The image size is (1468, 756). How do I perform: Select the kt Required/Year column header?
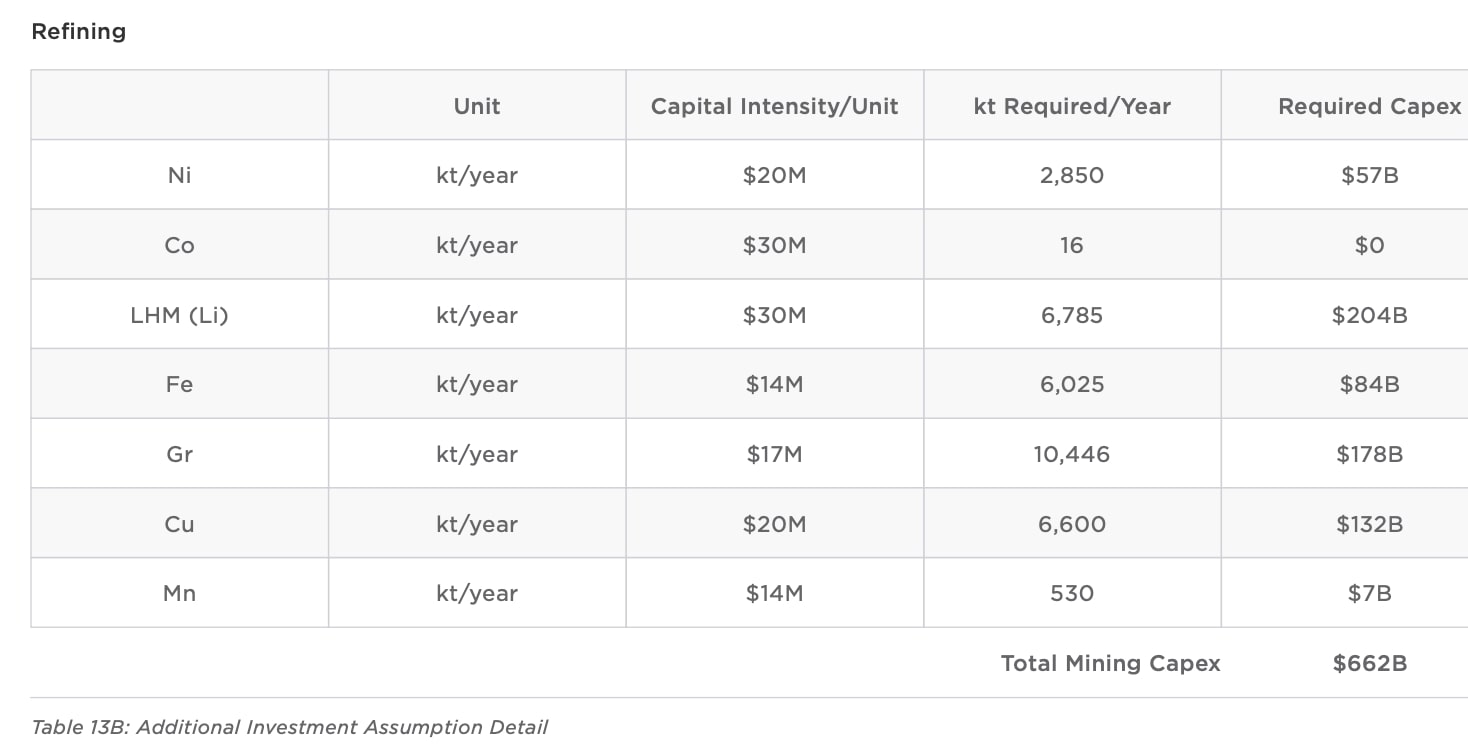1071,106
